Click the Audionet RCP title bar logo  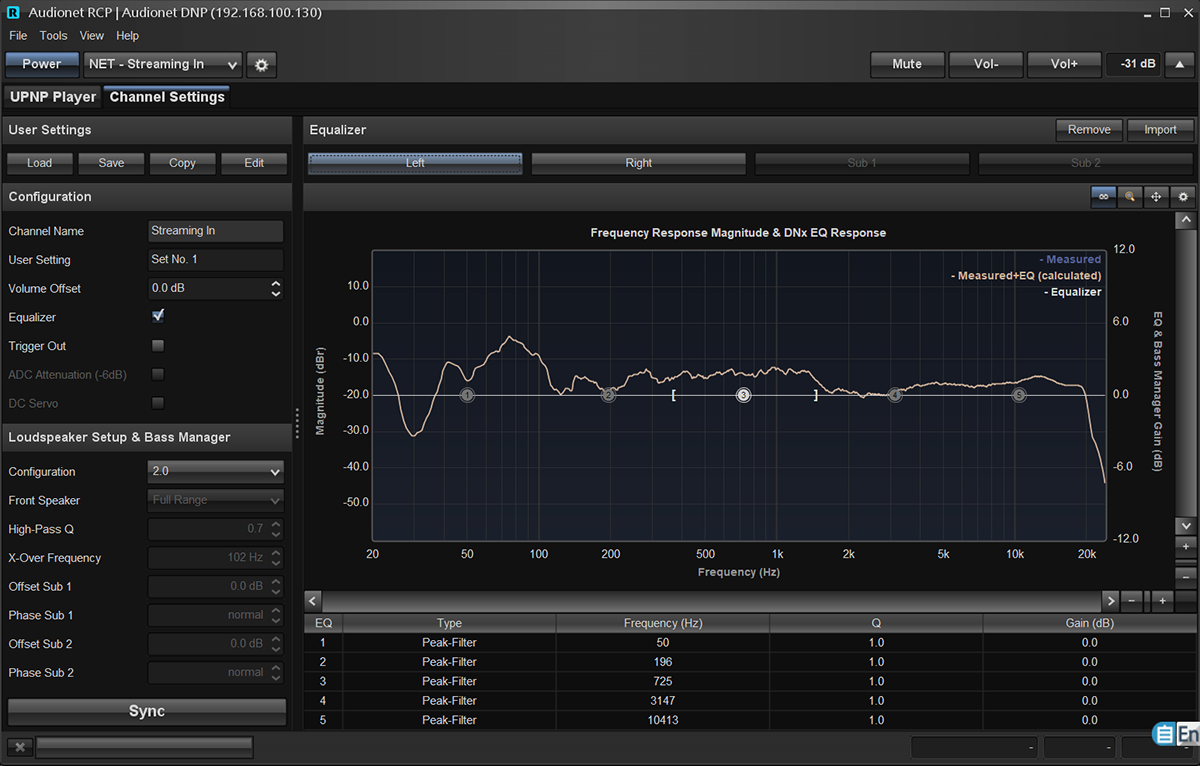13,13
